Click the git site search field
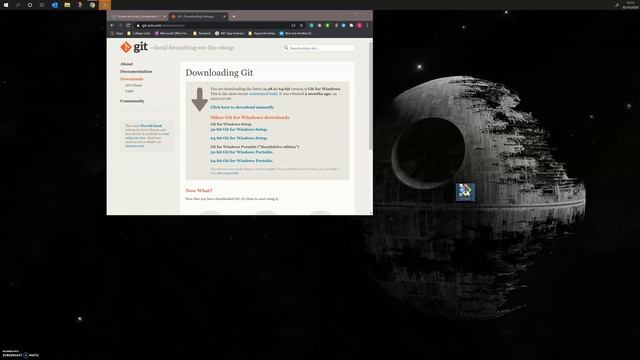Viewport: 640px width, 360px height. (x=318, y=48)
